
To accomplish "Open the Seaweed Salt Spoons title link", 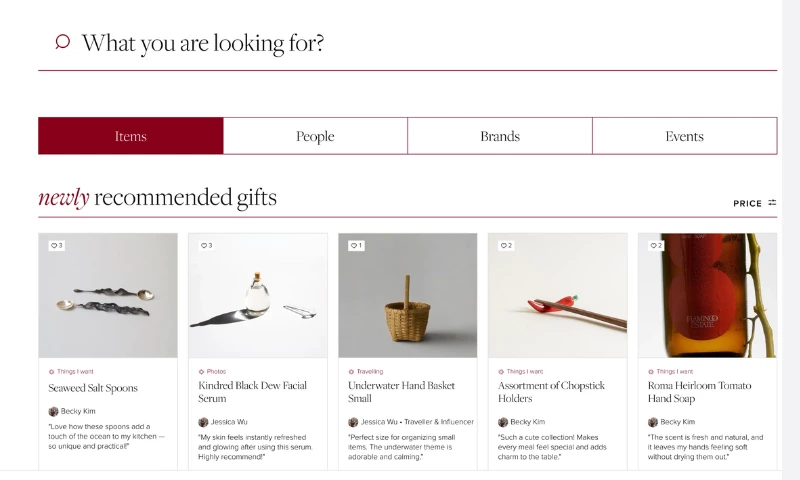I will [93, 388].
